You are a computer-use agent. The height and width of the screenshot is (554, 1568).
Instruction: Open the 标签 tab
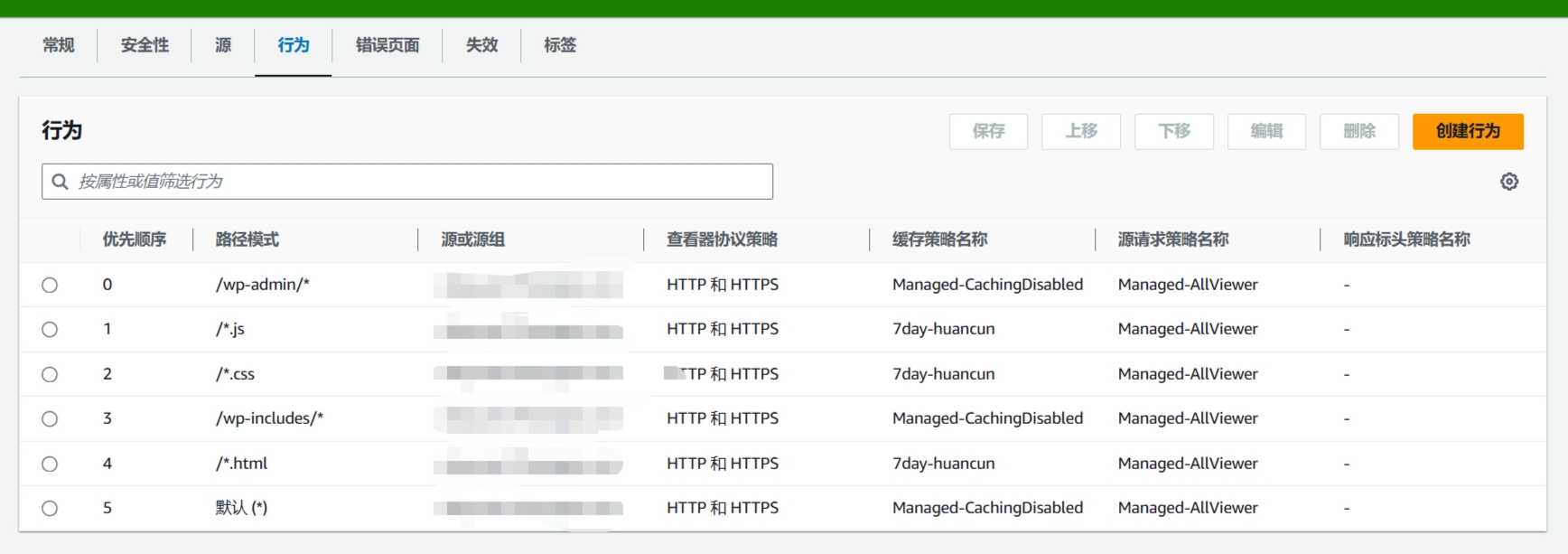pos(560,45)
